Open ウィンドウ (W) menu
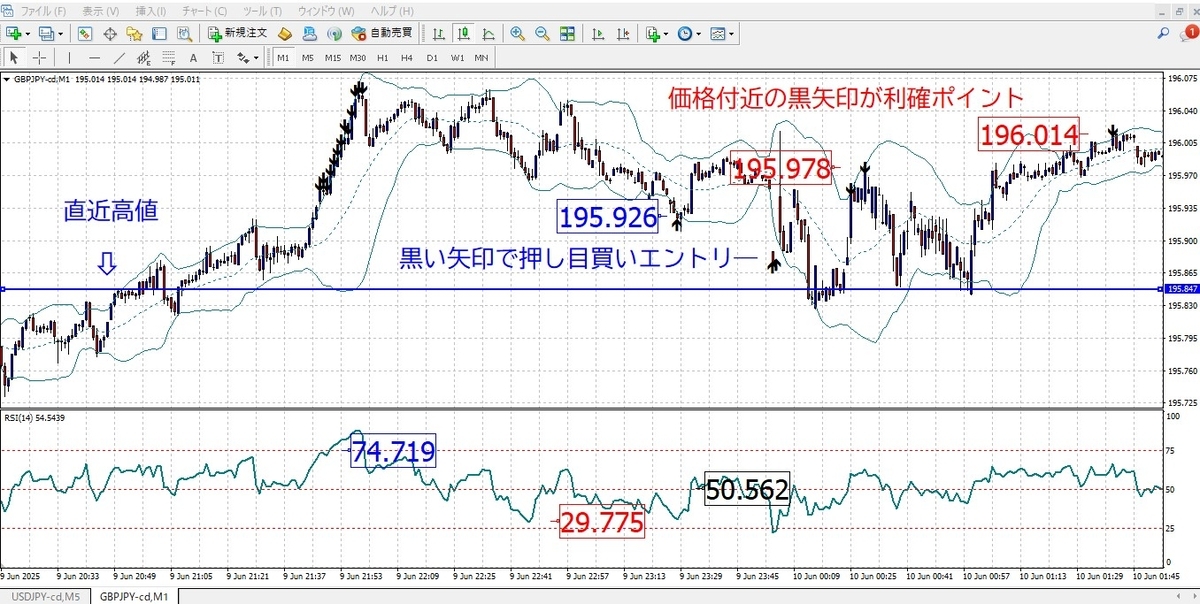1200x604 pixels. 325,10
